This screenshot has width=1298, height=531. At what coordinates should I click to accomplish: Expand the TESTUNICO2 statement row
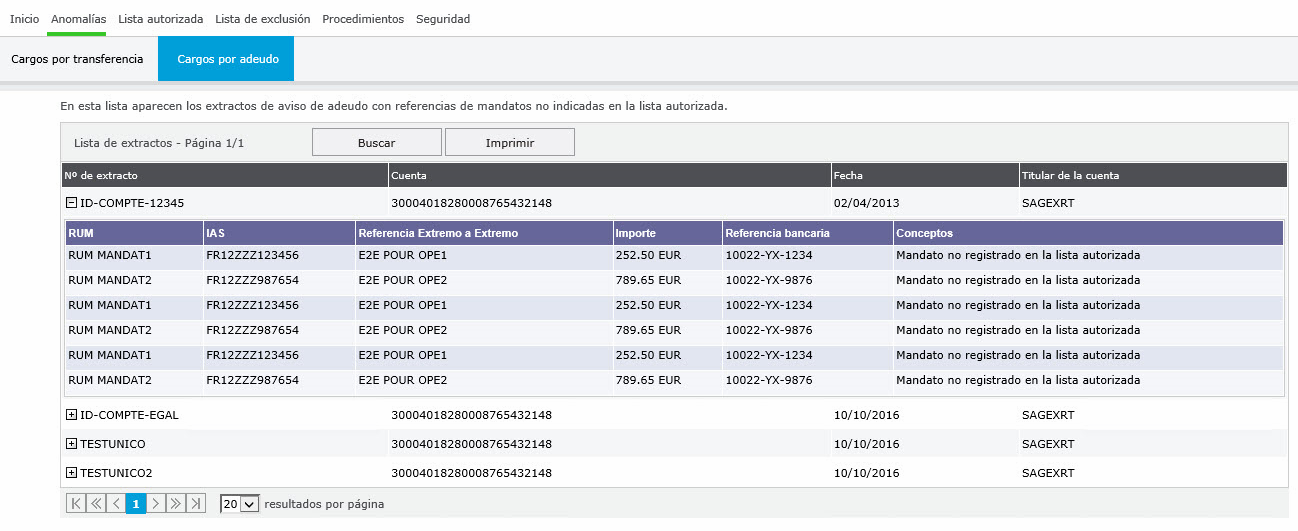71,473
